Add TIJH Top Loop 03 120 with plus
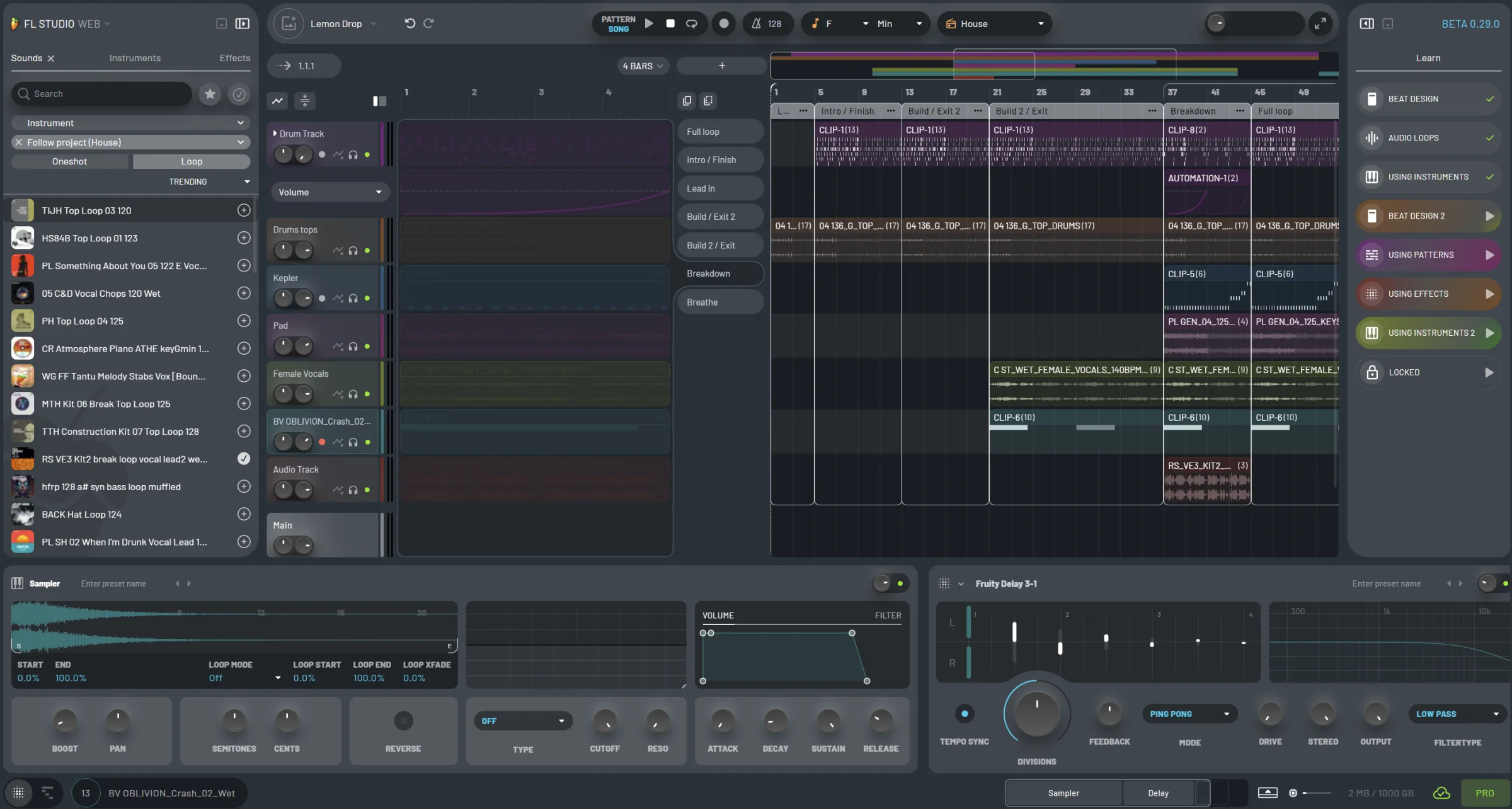Viewport: 1512px width, 809px height. 244,210
